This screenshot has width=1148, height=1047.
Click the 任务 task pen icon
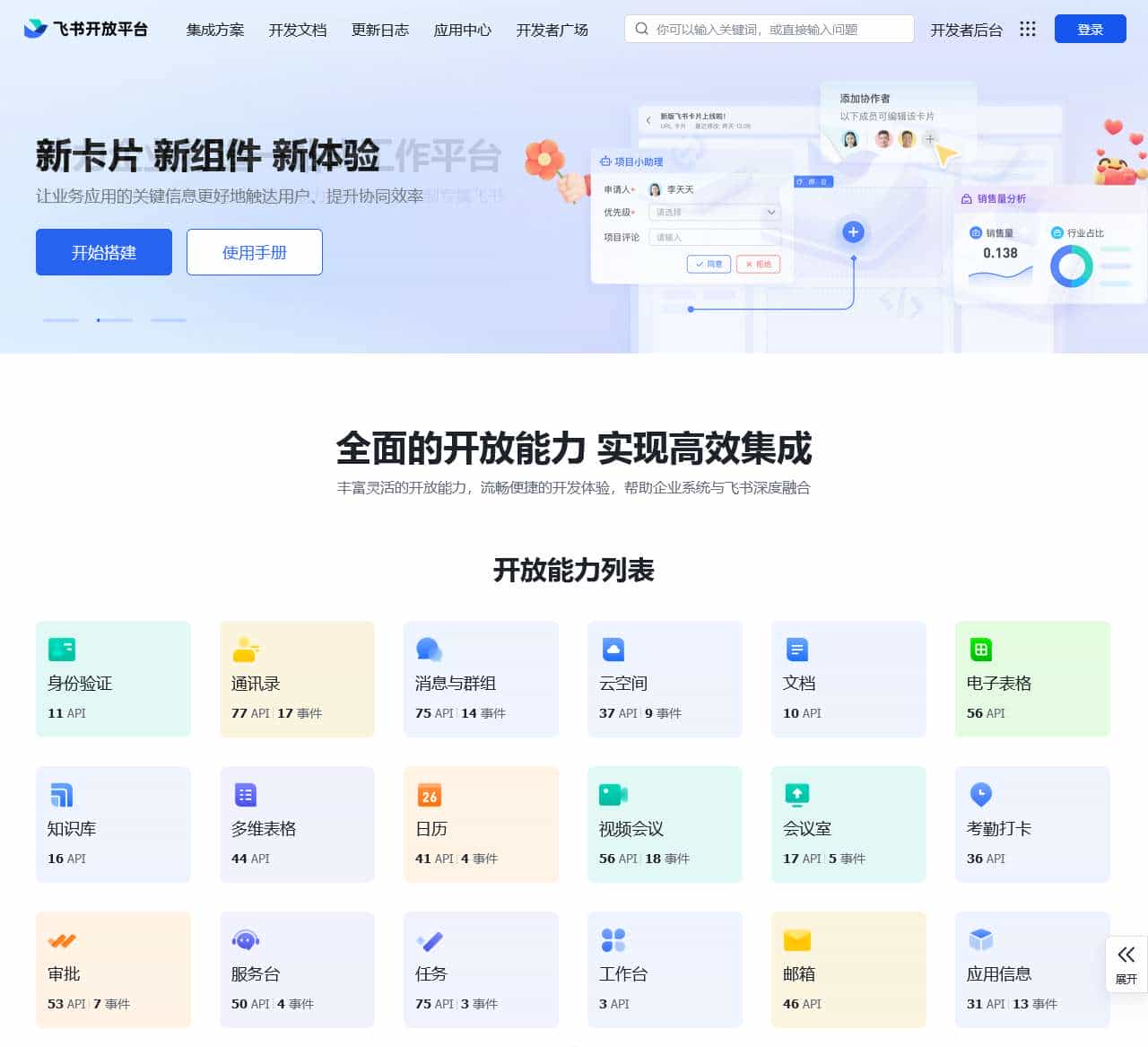(x=430, y=940)
